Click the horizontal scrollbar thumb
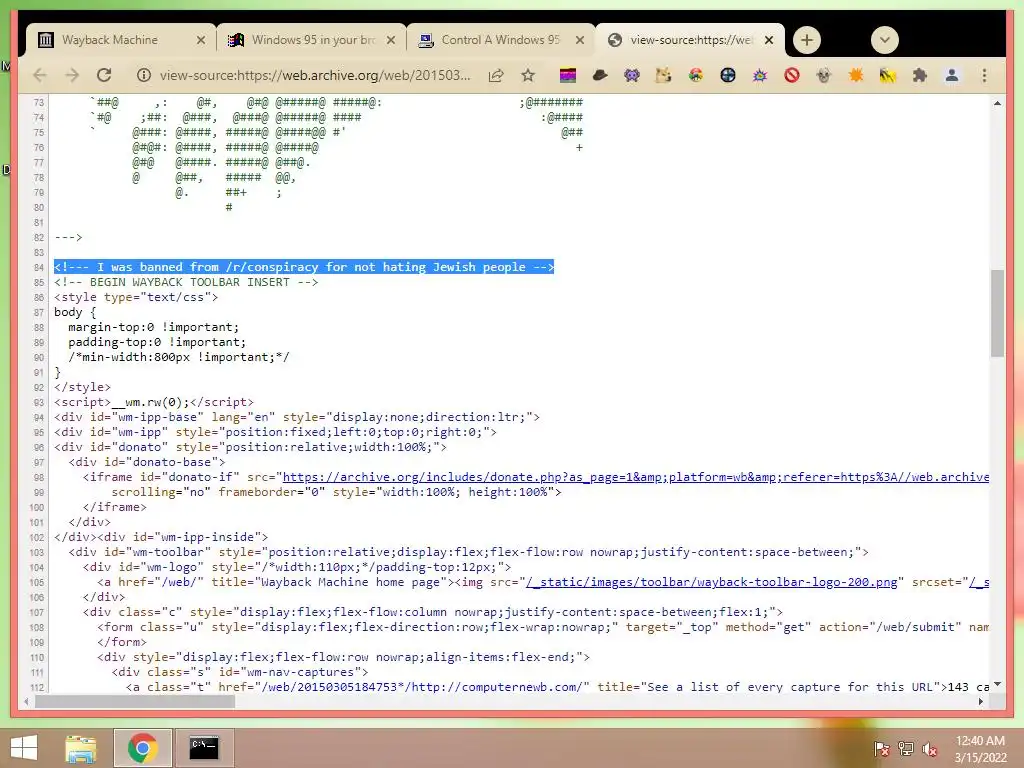Viewport: 1024px width, 768px height. [x=135, y=701]
